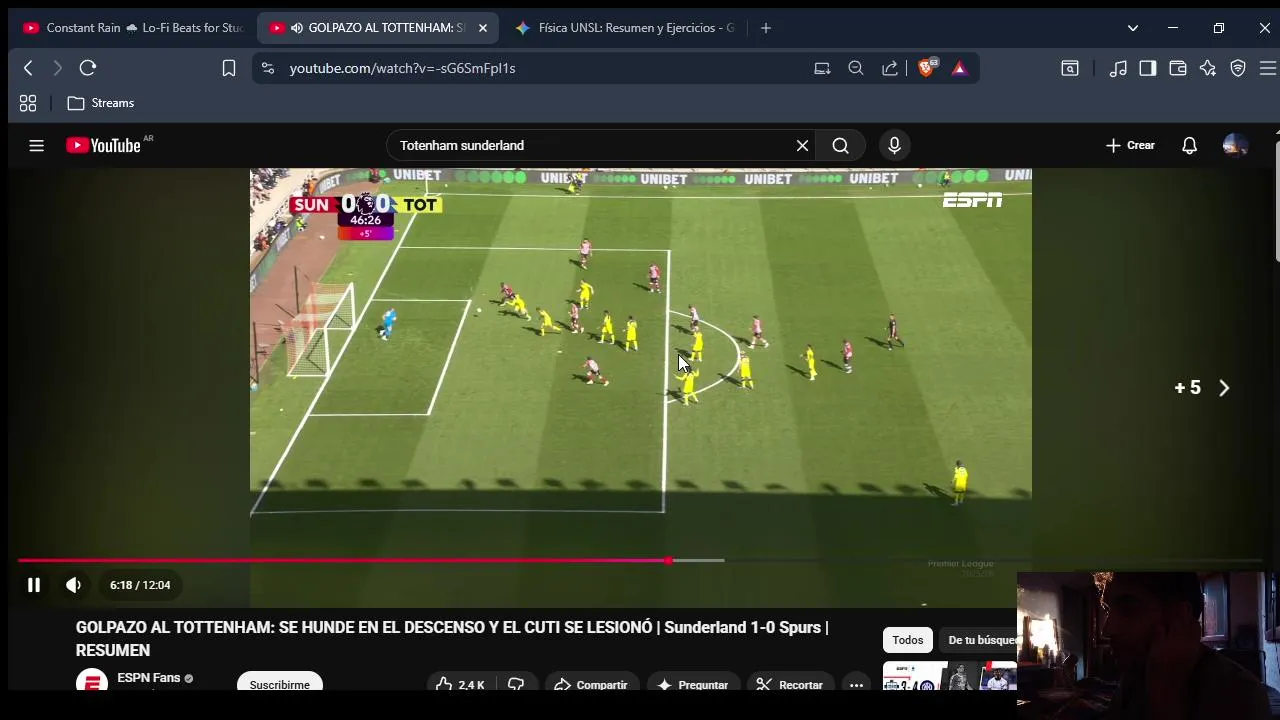The width and height of the screenshot is (1280, 720).
Task: Open YouTube guide hamburger menu
Action: [37, 145]
